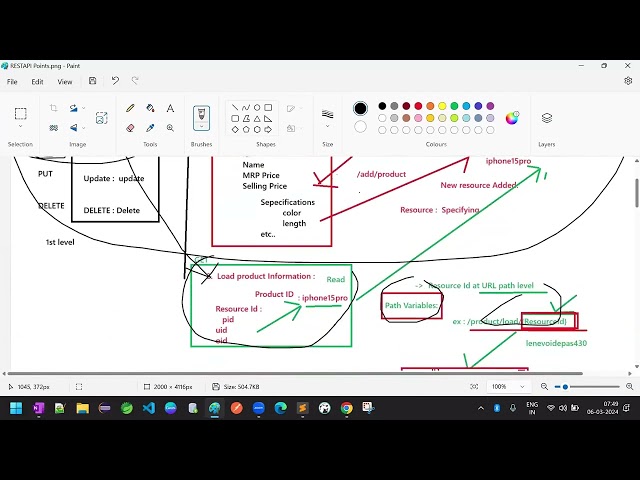
Task: Pick the Diamond shape
Action: [235, 129]
